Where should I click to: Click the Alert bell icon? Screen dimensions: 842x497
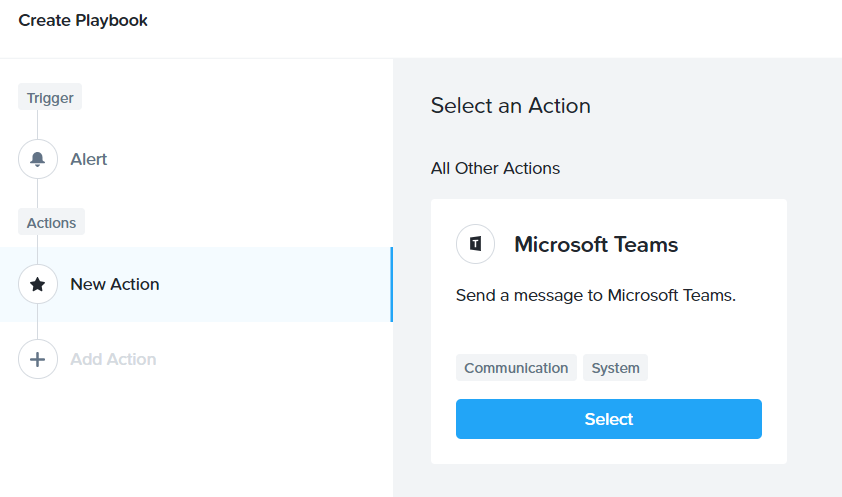[x=38, y=159]
